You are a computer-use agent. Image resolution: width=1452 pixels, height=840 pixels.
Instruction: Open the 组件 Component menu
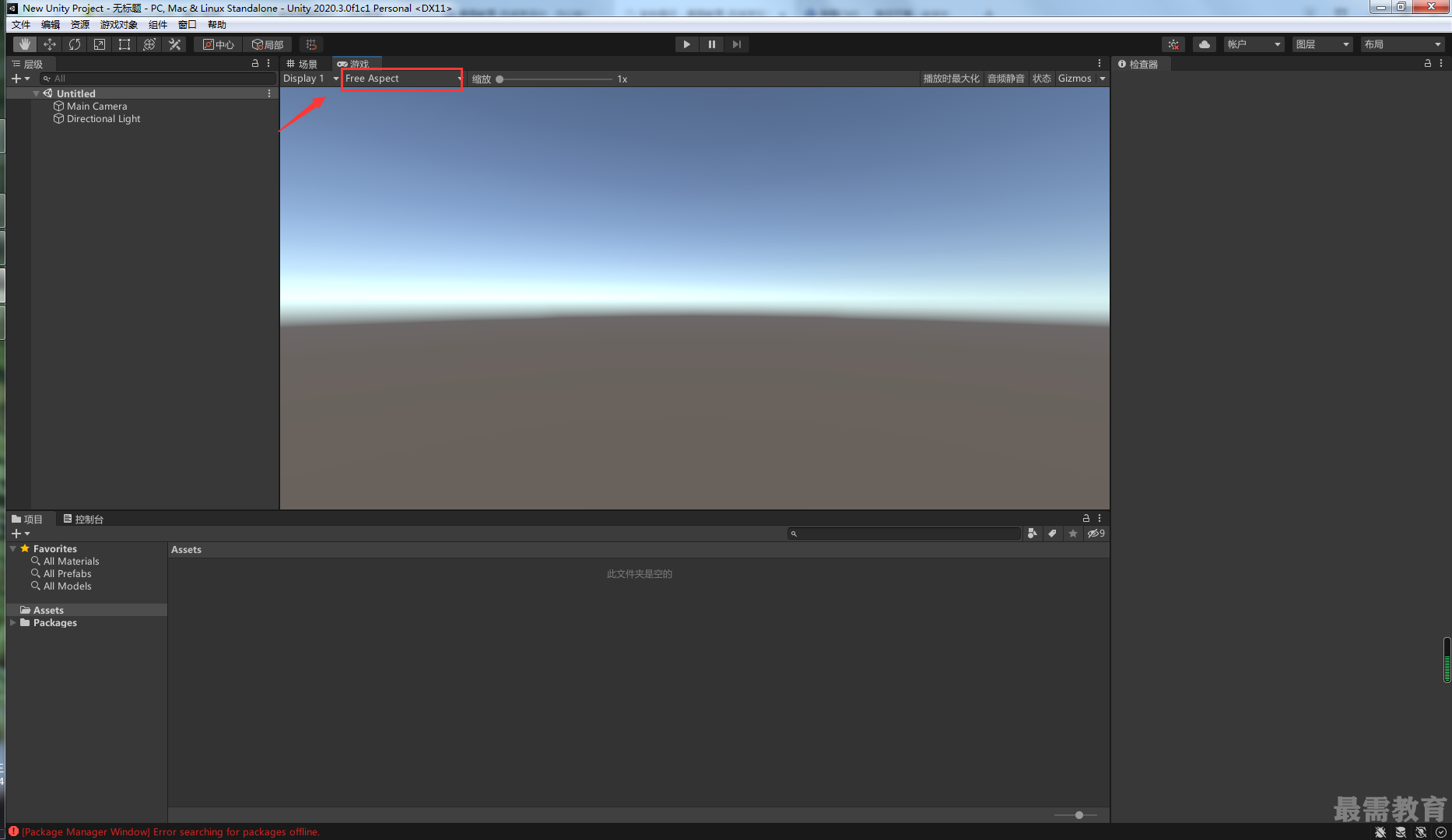pyautogui.click(x=158, y=25)
